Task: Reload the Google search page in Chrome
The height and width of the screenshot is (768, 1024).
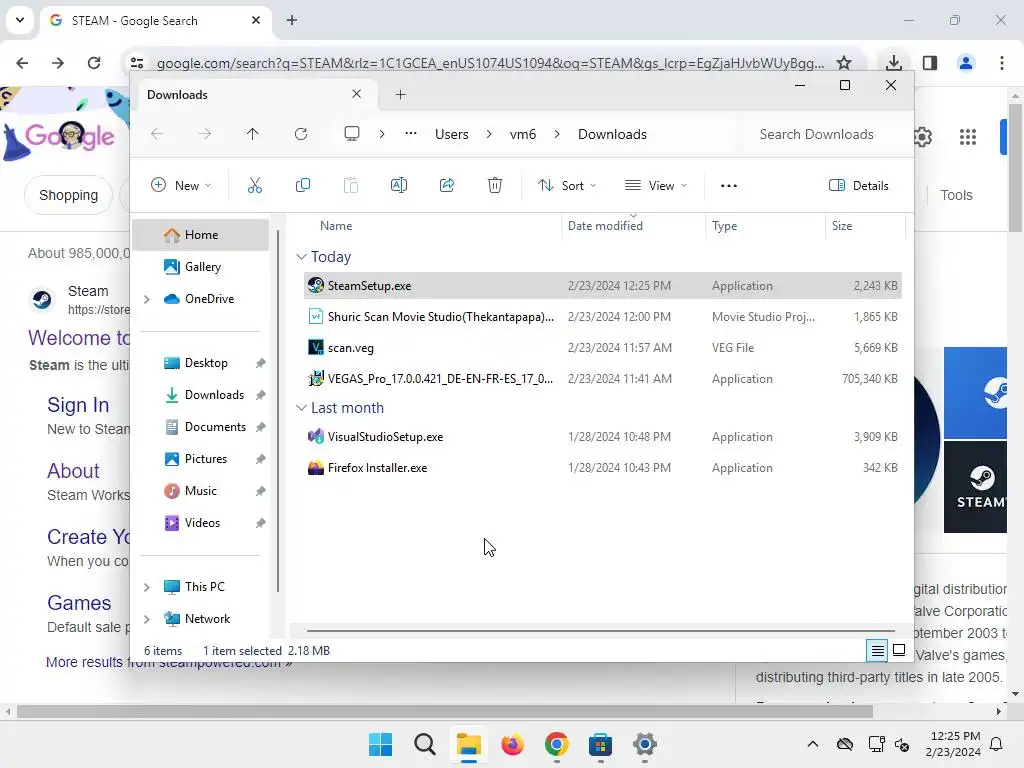Action: click(x=94, y=63)
